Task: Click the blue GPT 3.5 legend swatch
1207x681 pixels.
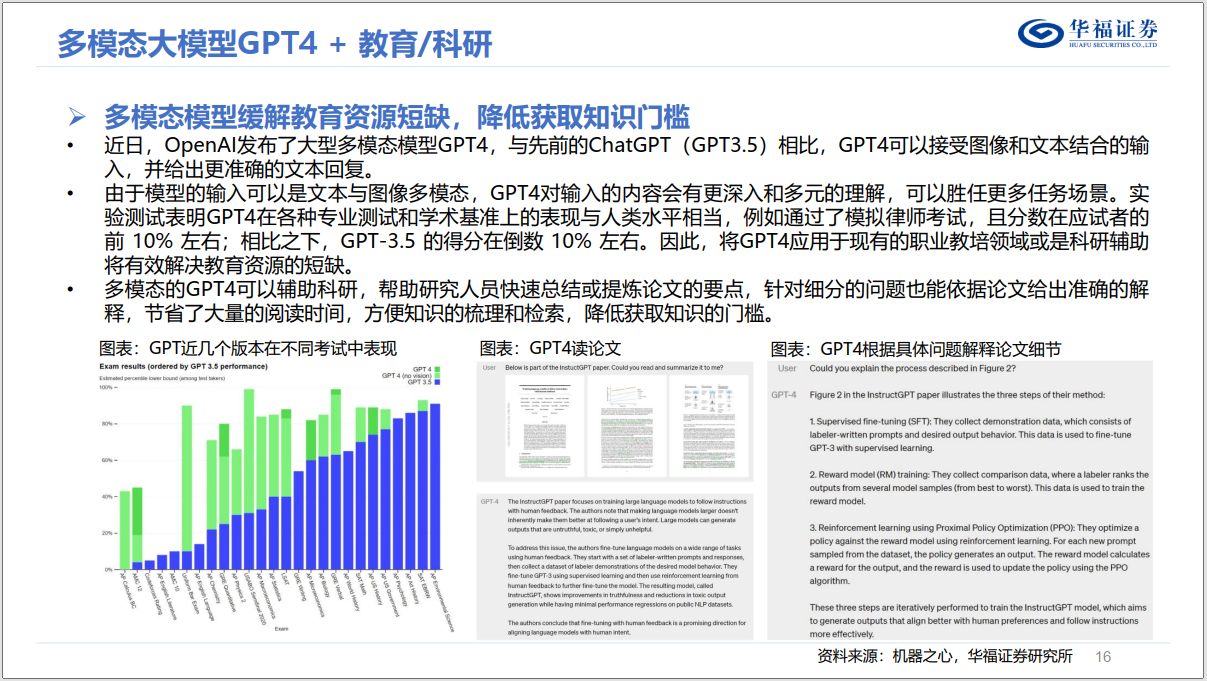Action: [x=437, y=382]
